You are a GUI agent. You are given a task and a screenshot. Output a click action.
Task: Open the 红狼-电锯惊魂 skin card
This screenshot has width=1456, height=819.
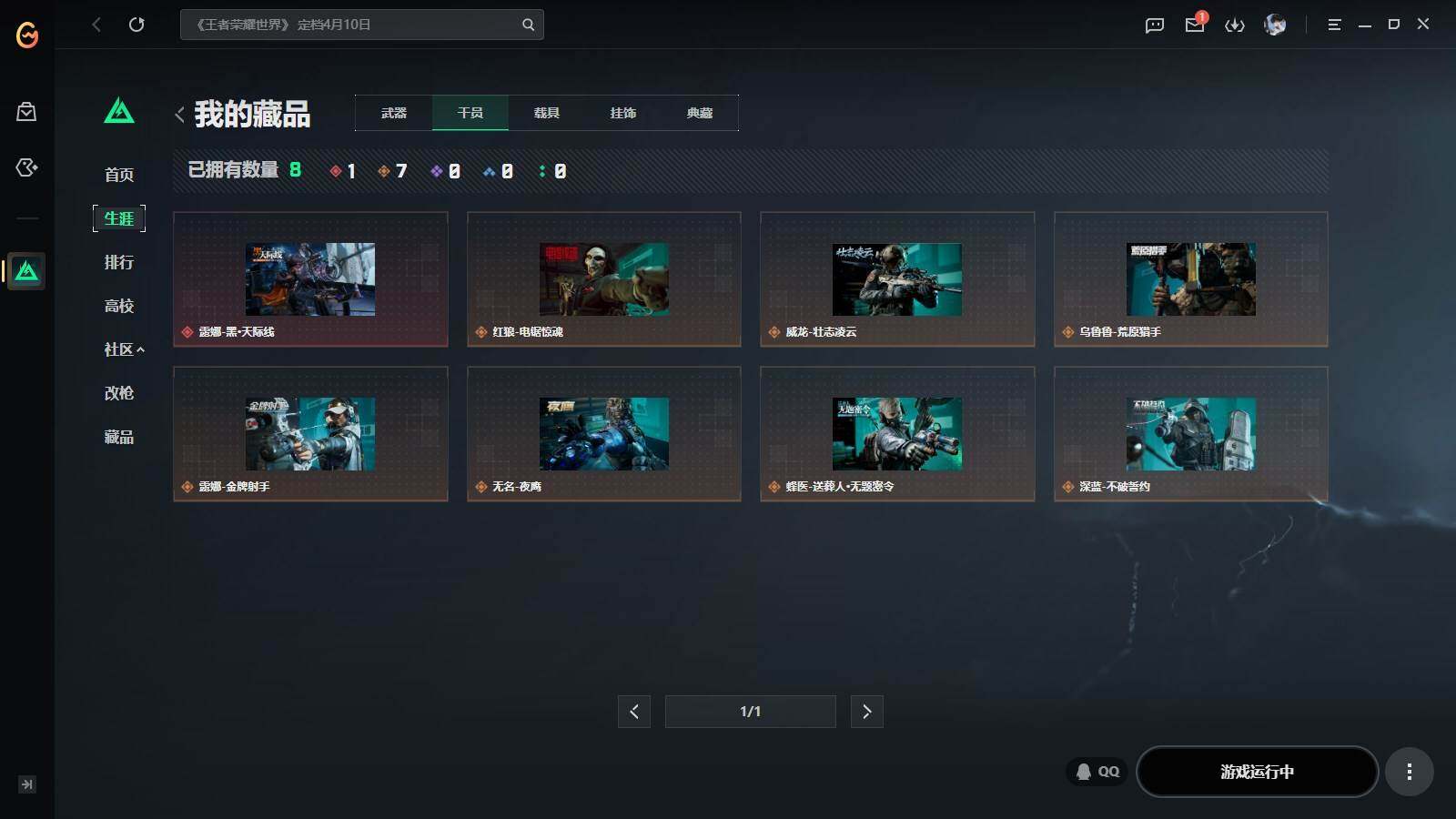[604, 279]
